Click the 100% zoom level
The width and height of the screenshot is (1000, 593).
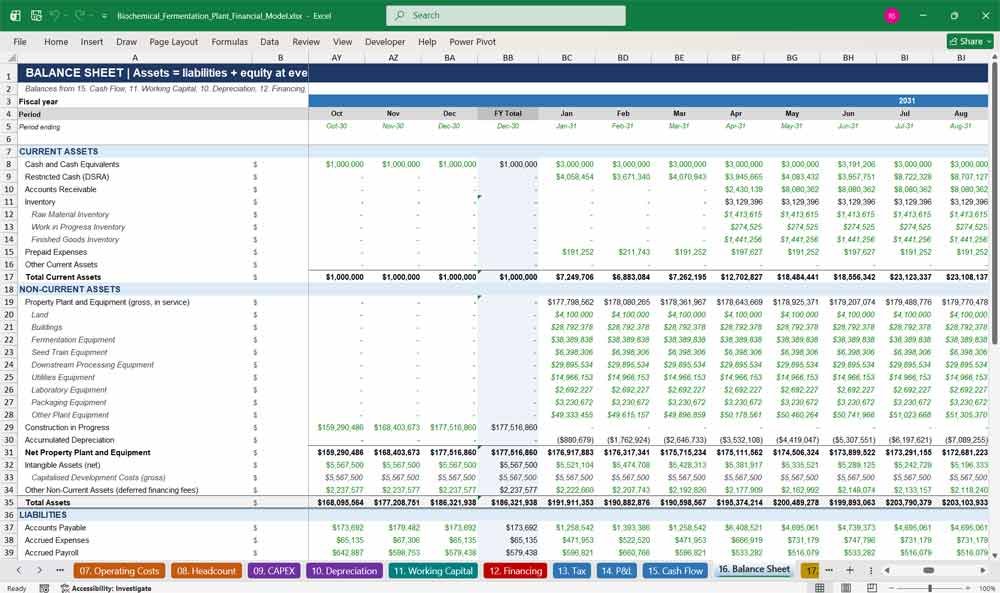[987, 588]
